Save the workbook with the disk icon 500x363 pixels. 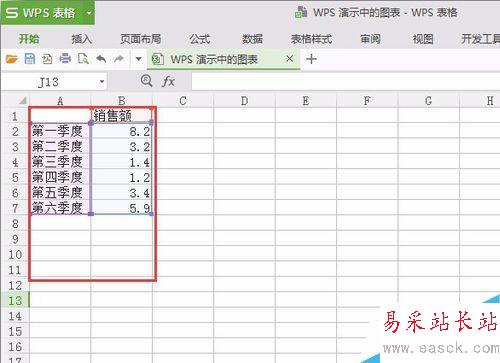(30, 59)
